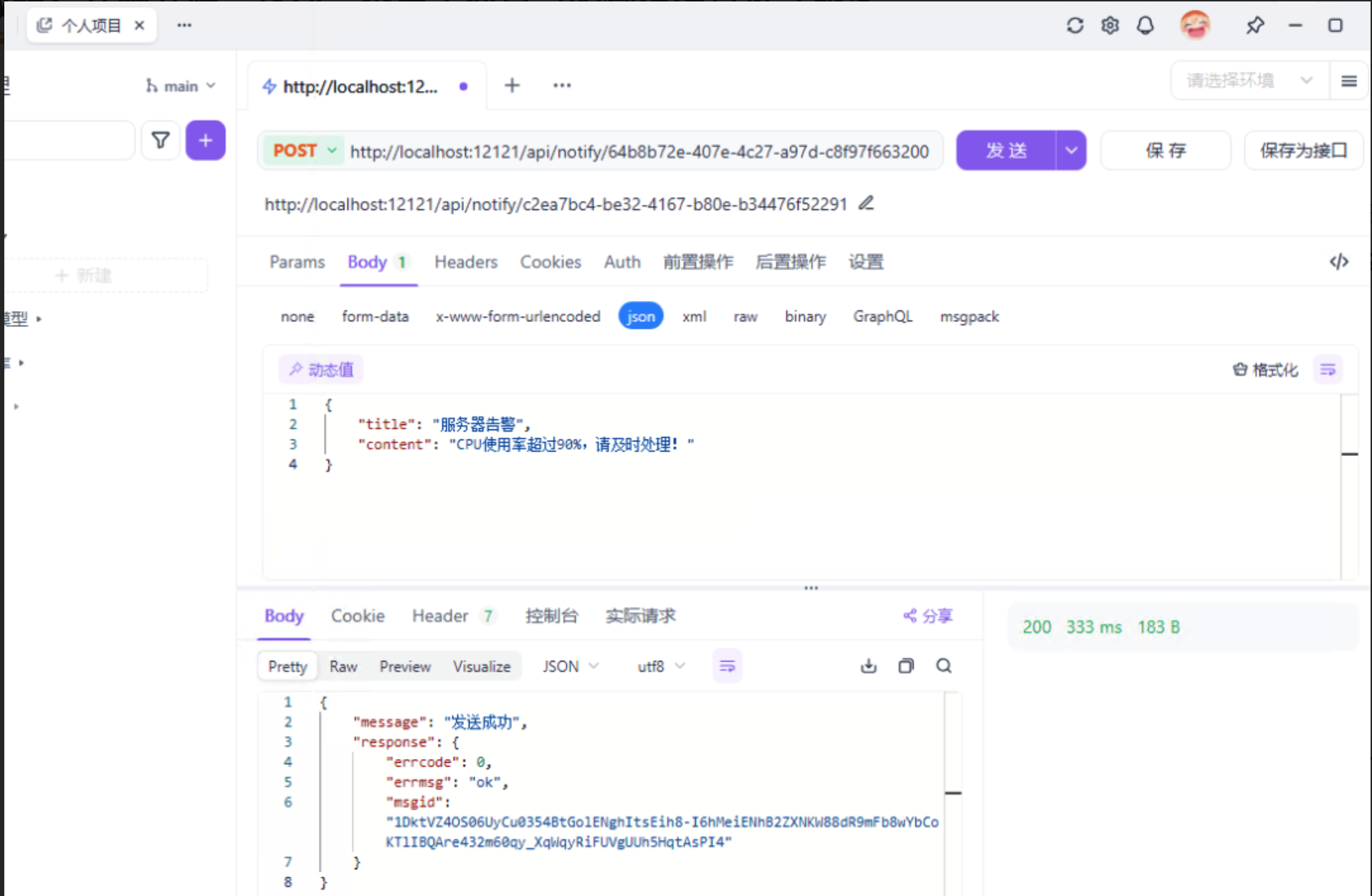
Task: Open the response Cookie tab
Action: click(x=358, y=616)
